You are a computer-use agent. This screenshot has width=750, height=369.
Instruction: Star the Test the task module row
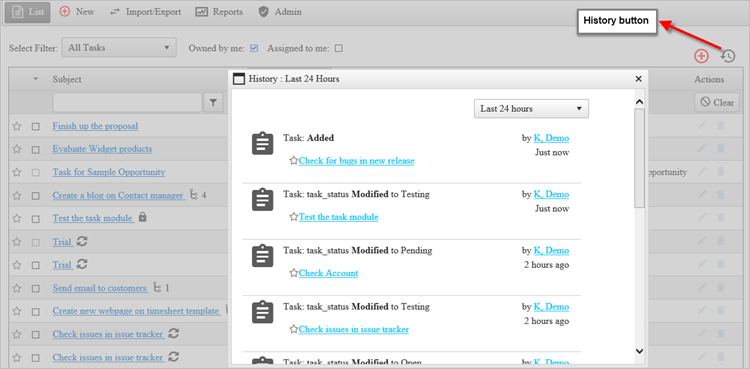point(17,218)
